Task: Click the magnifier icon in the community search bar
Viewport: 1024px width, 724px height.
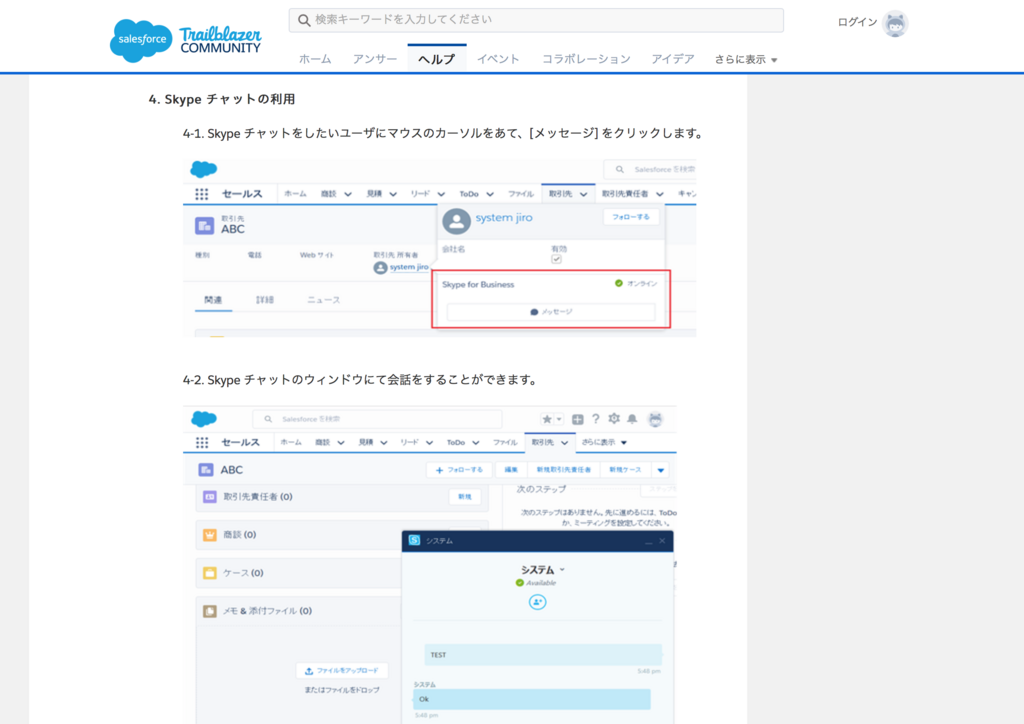Action: pyautogui.click(x=304, y=20)
